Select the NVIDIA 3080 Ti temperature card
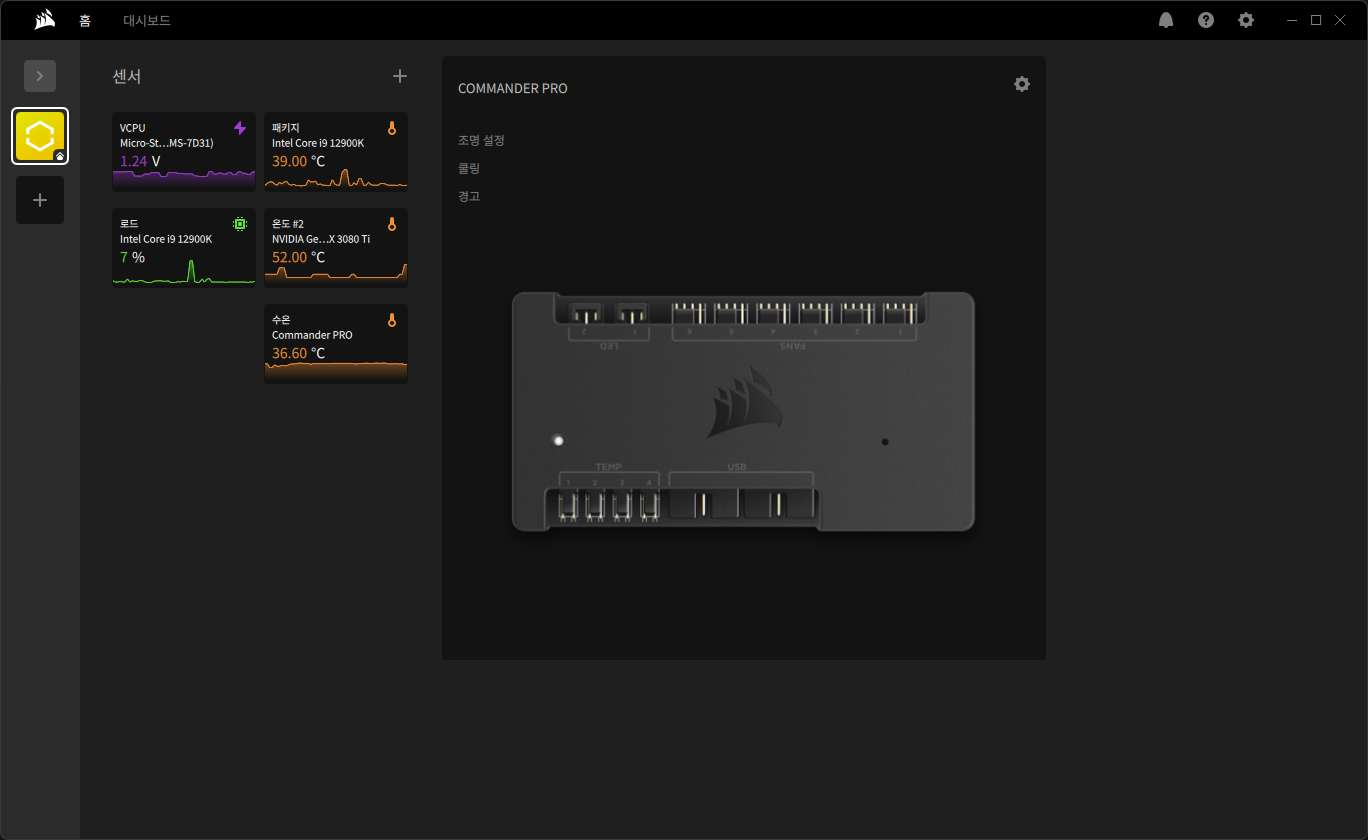 pos(336,248)
